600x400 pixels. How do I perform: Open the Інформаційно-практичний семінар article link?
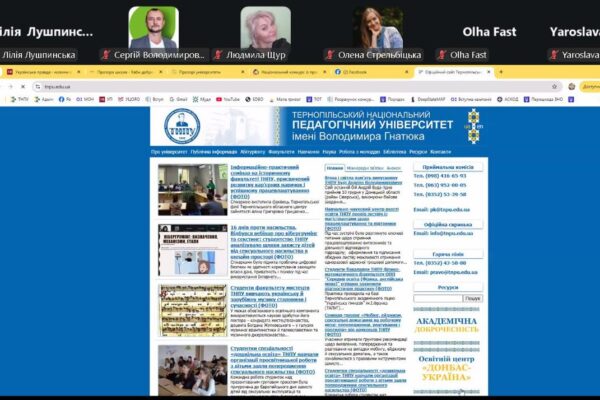point(270,182)
